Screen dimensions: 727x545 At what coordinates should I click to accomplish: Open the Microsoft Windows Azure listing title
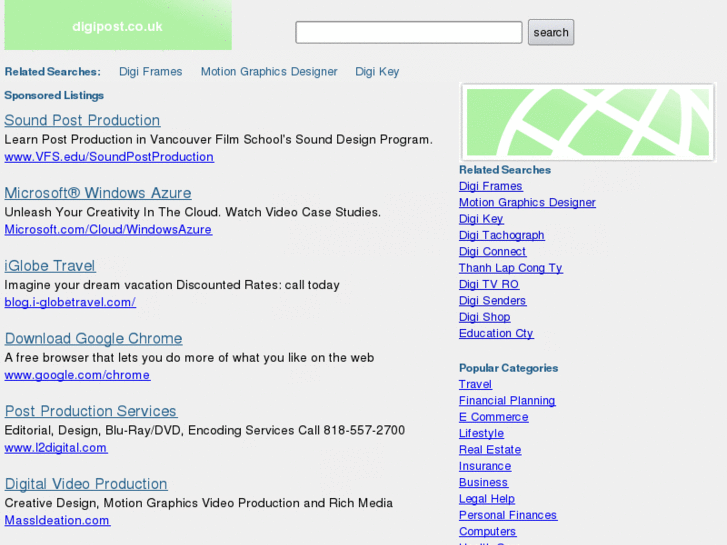98,193
